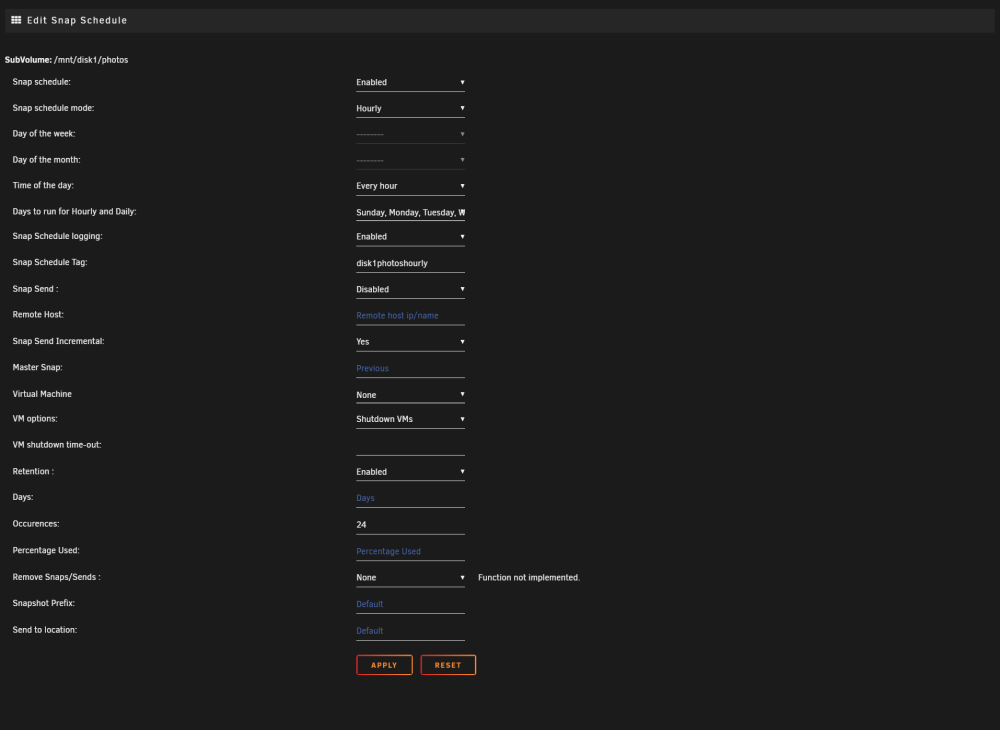Click the VM shutdown time-out field
The width and height of the screenshot is (1000, 730).
coord(410,446)
